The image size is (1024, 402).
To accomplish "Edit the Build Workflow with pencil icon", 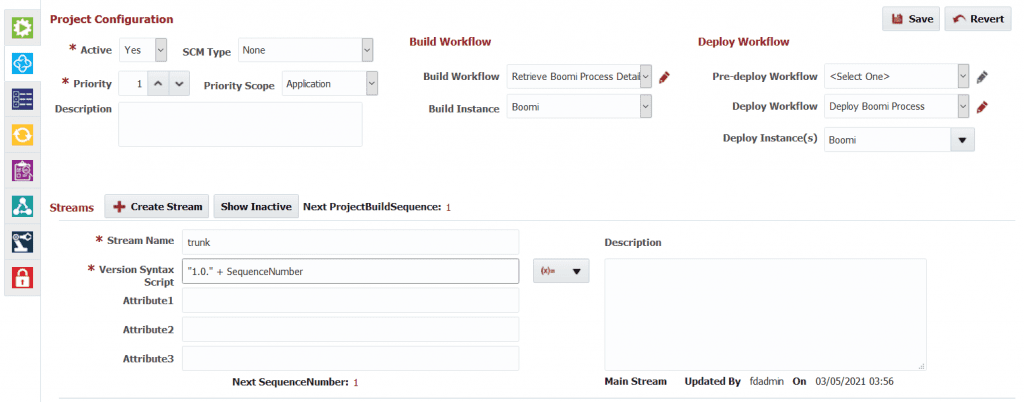I will pyautogui.click(x=664, y=77).
